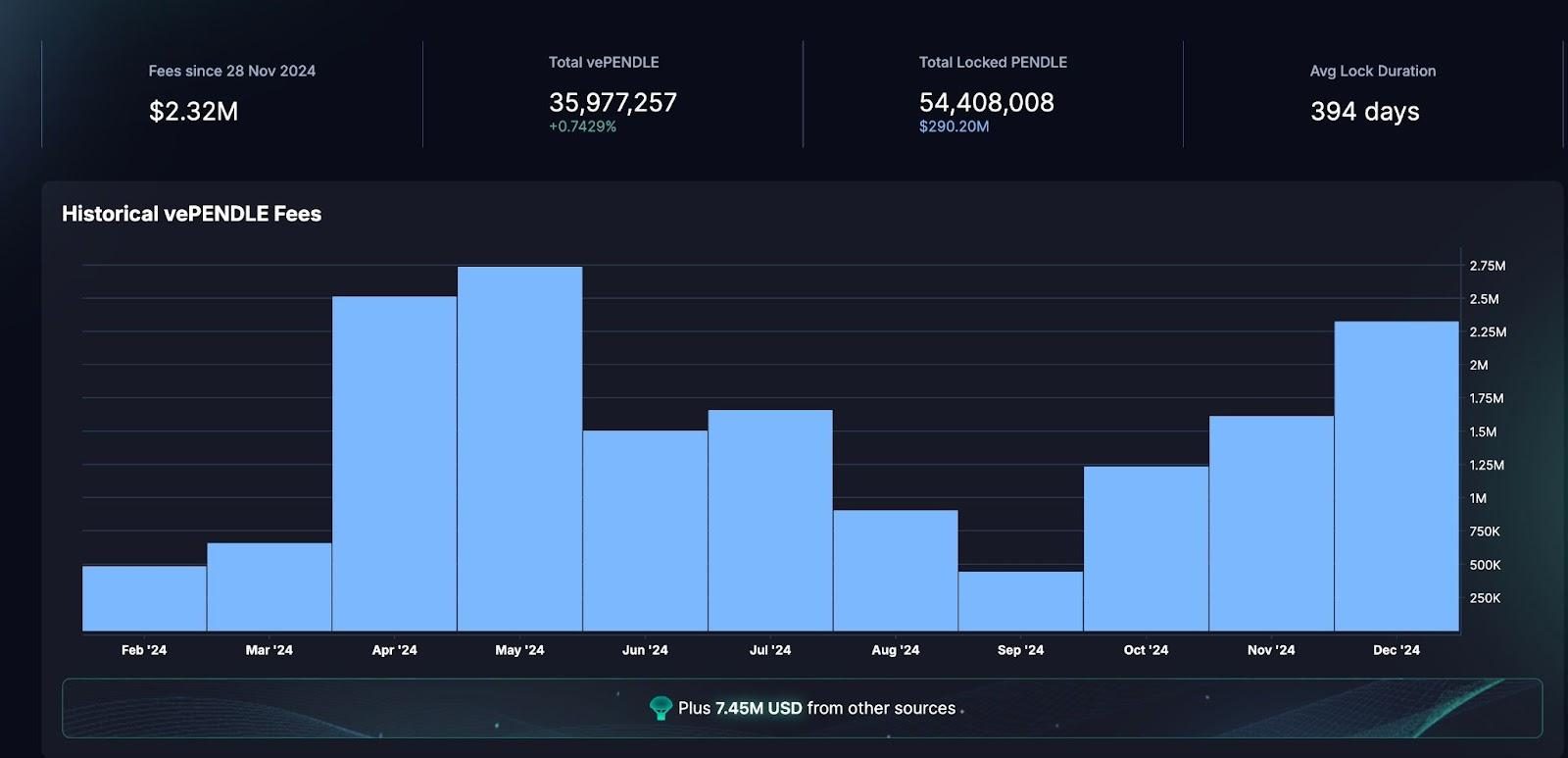This screenshot has width=1568, height=758.
Task: Click the Jun '24 bar
Action: coord(645,531)
